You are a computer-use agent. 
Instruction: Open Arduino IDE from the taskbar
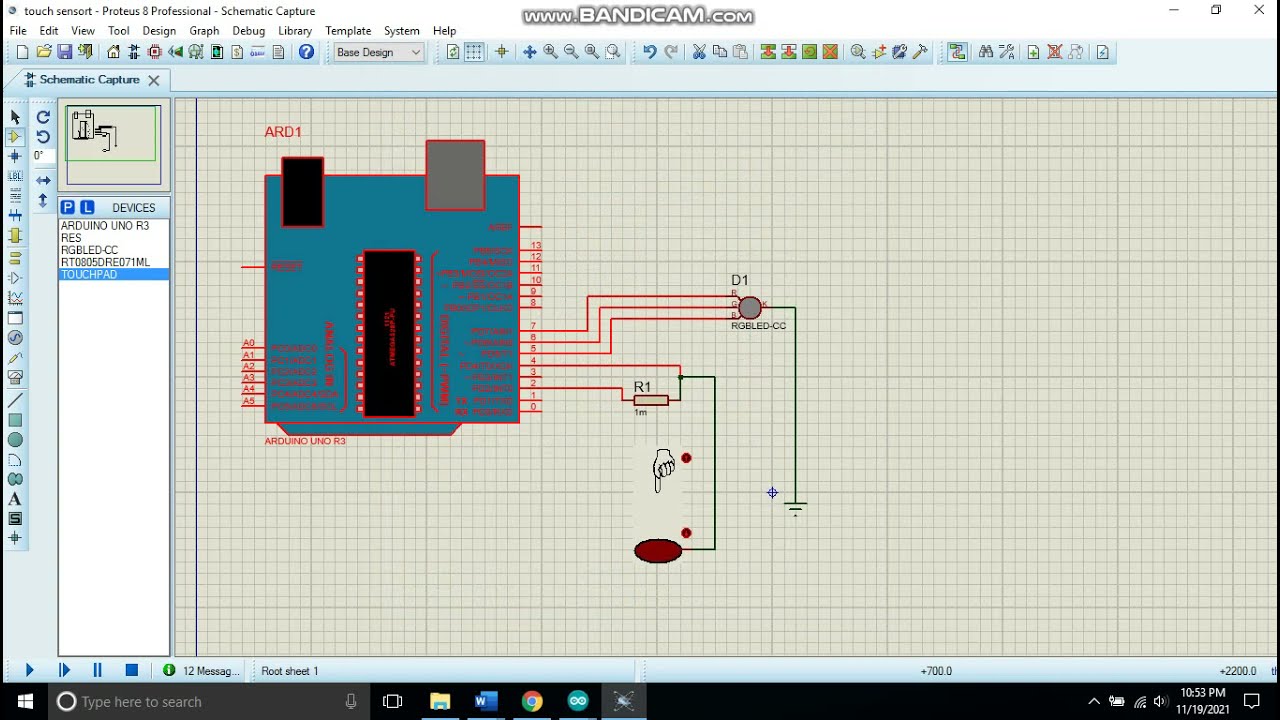(578, 701)
